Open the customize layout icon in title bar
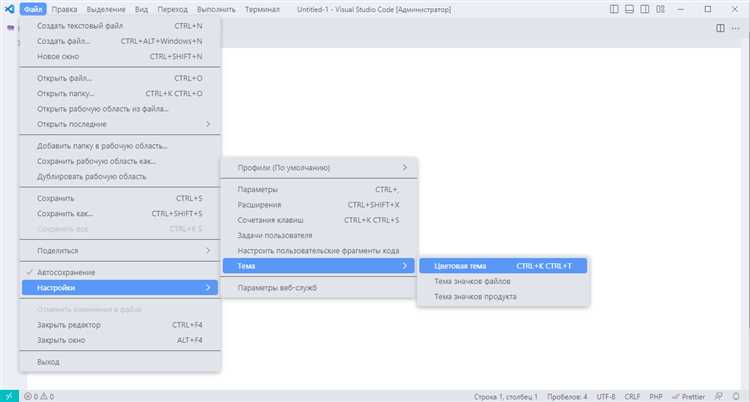 (661, 9)
